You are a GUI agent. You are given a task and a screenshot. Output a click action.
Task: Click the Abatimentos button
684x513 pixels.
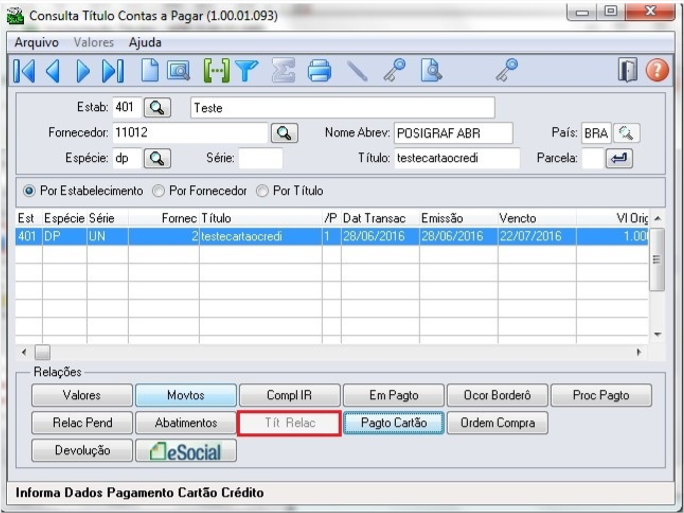pos(186,423)
